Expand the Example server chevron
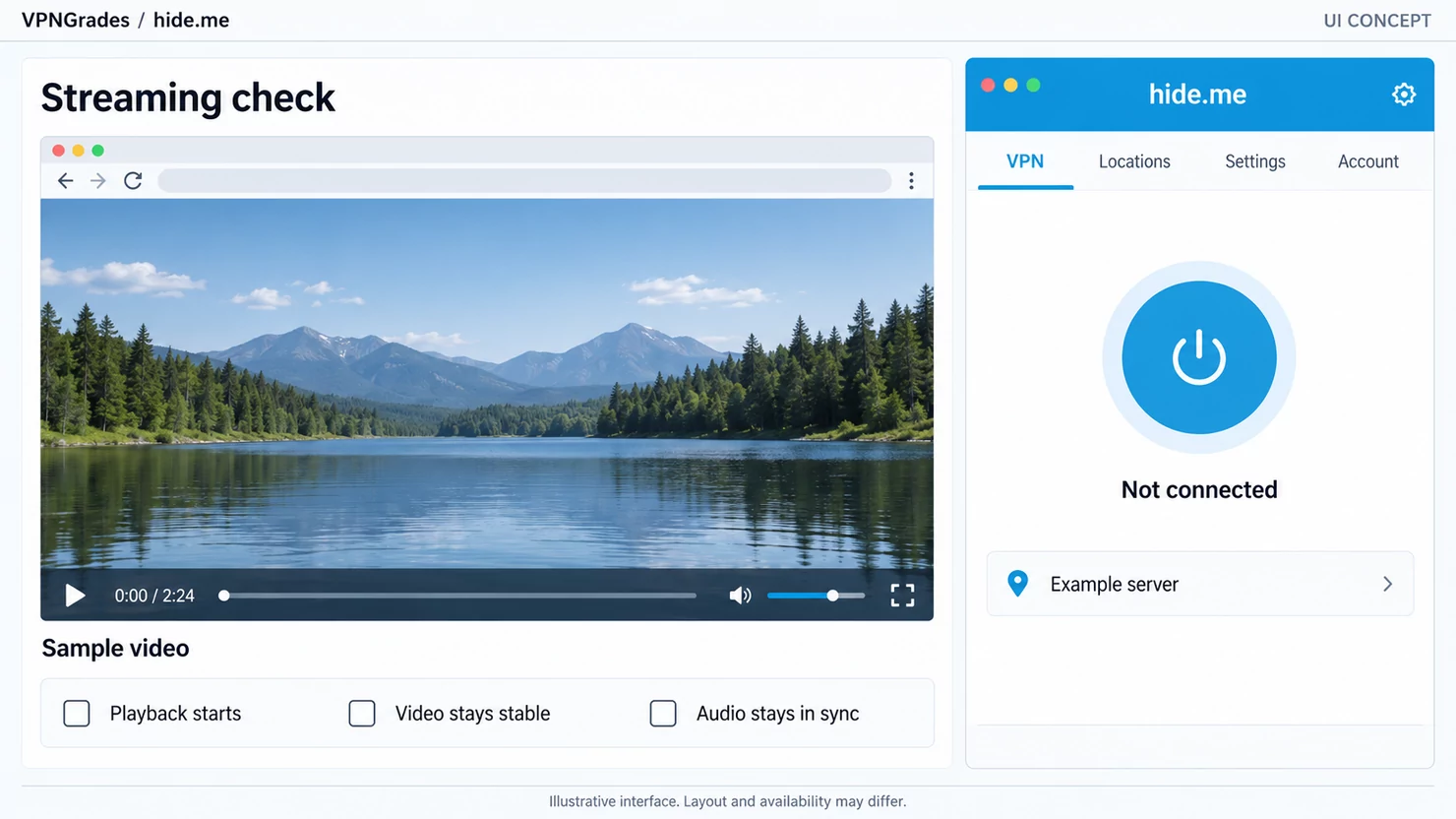 pyautogui.click(x=1387, y=584)
